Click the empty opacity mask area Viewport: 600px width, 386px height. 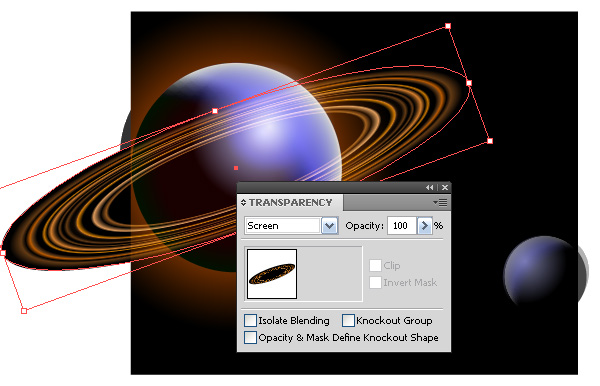(329, 274)
